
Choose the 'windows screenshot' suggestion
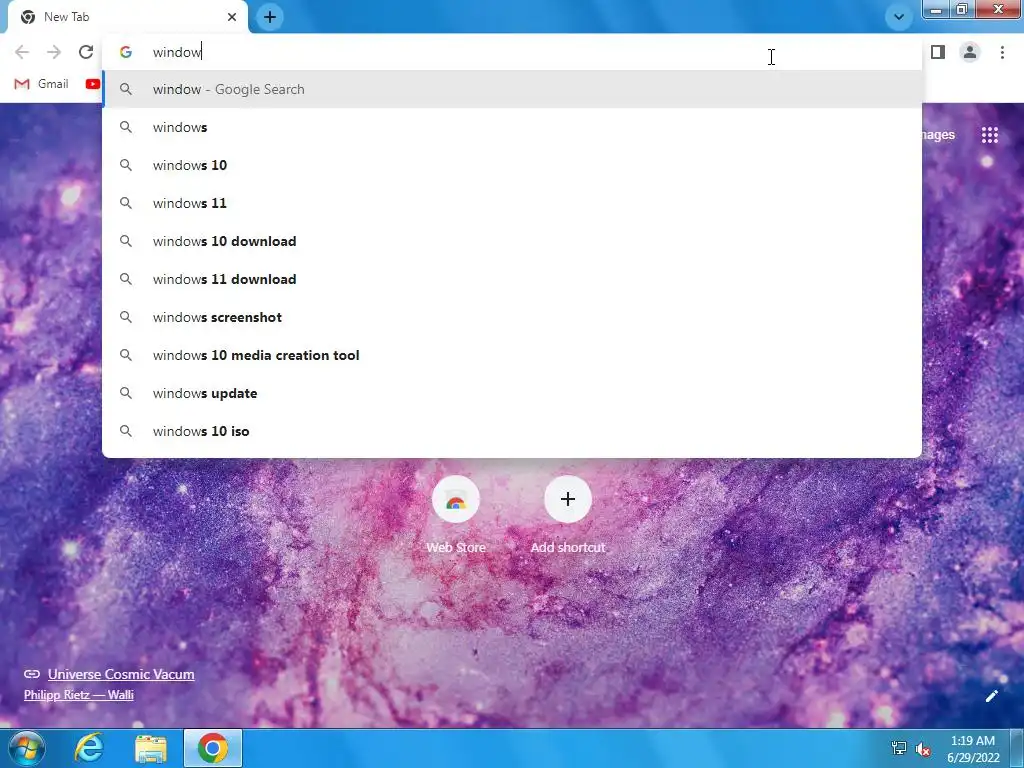point(512,317)
